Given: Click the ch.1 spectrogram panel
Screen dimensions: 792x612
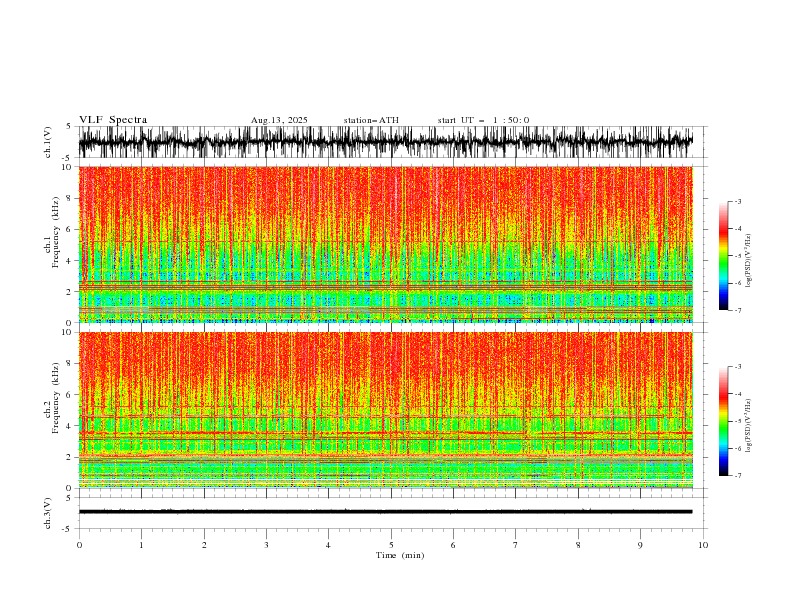Looking at the screenshot, I should click(x=386, y=244).
